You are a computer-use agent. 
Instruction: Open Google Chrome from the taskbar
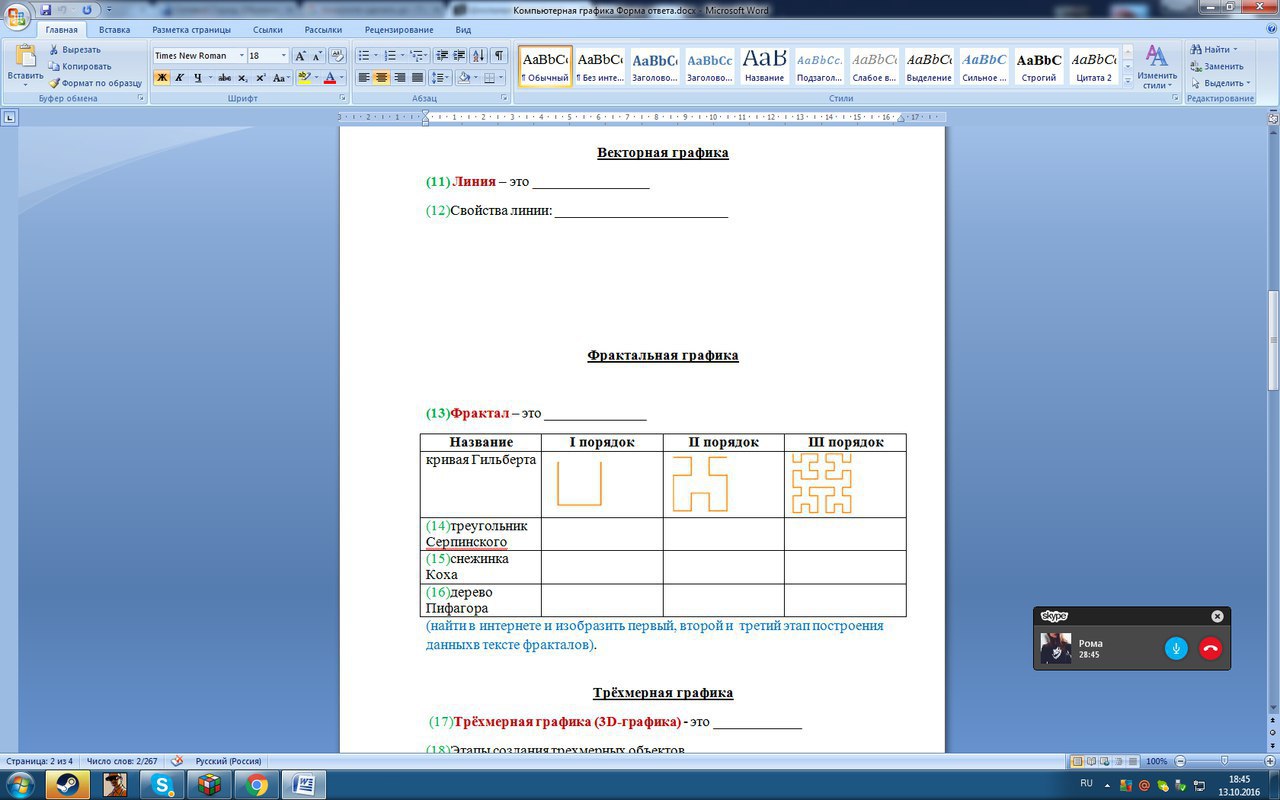click(x=257, y=784)
